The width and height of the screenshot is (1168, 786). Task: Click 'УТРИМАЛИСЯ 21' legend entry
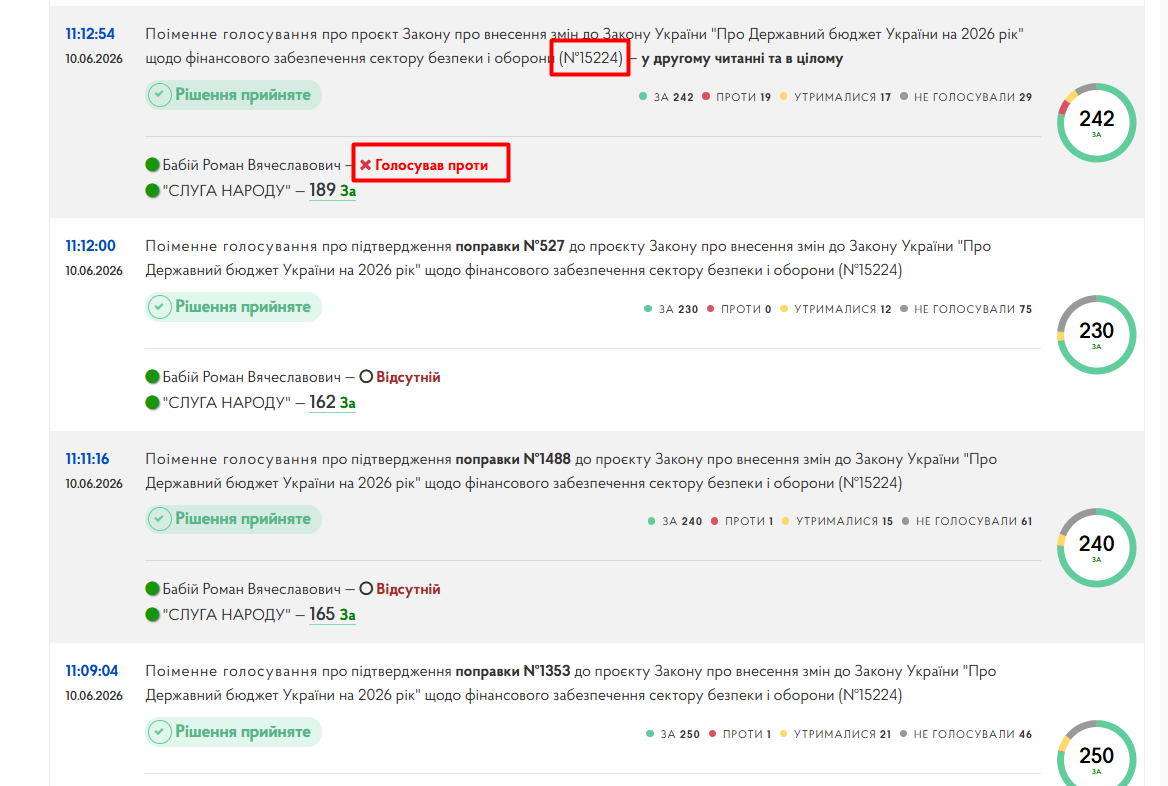[x=835, y=735]
